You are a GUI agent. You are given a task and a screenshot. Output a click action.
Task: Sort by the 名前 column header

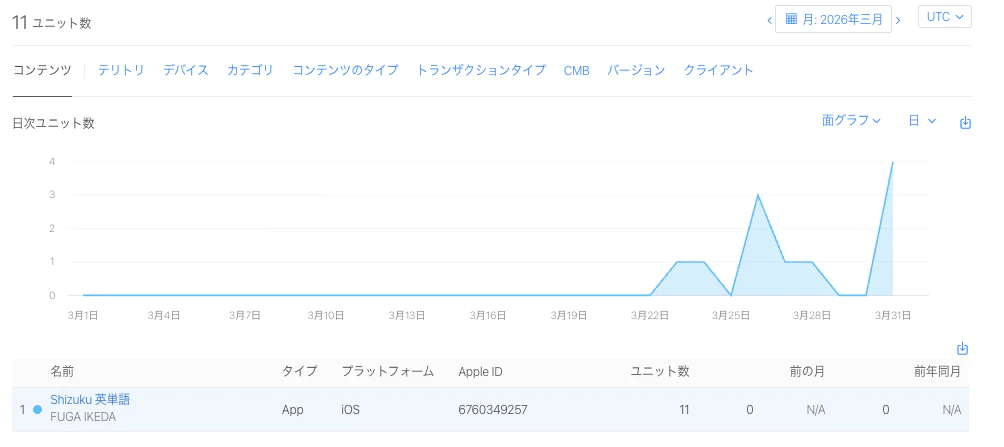point(61,371)
